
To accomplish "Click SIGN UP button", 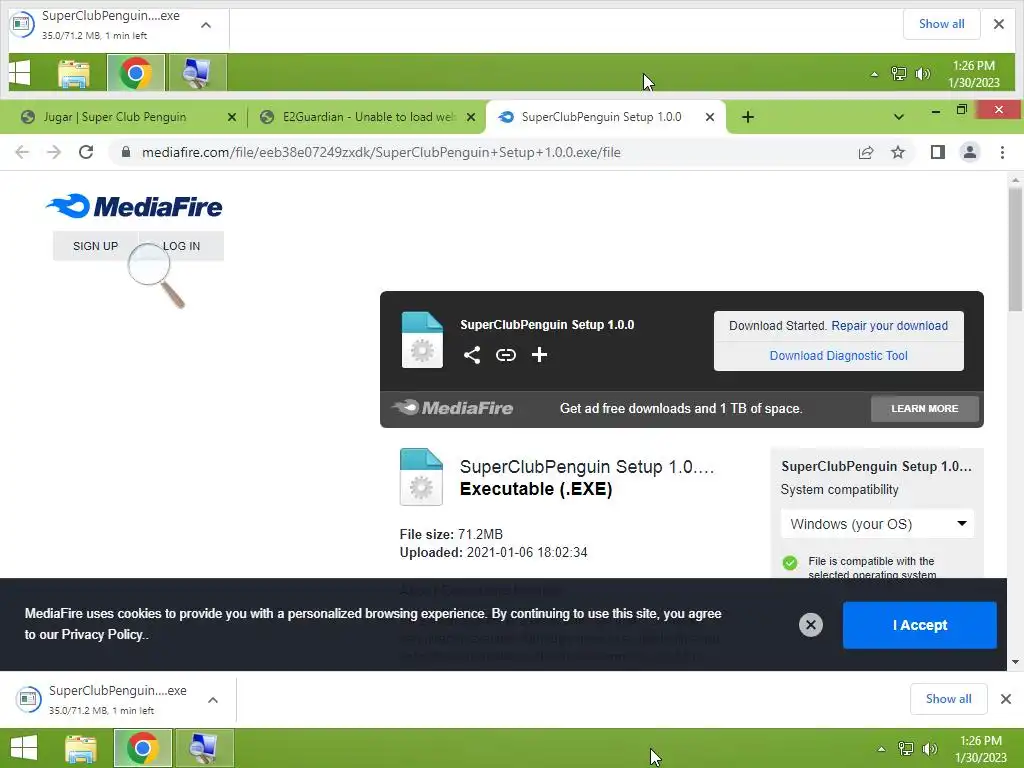I will coord(95,246).
